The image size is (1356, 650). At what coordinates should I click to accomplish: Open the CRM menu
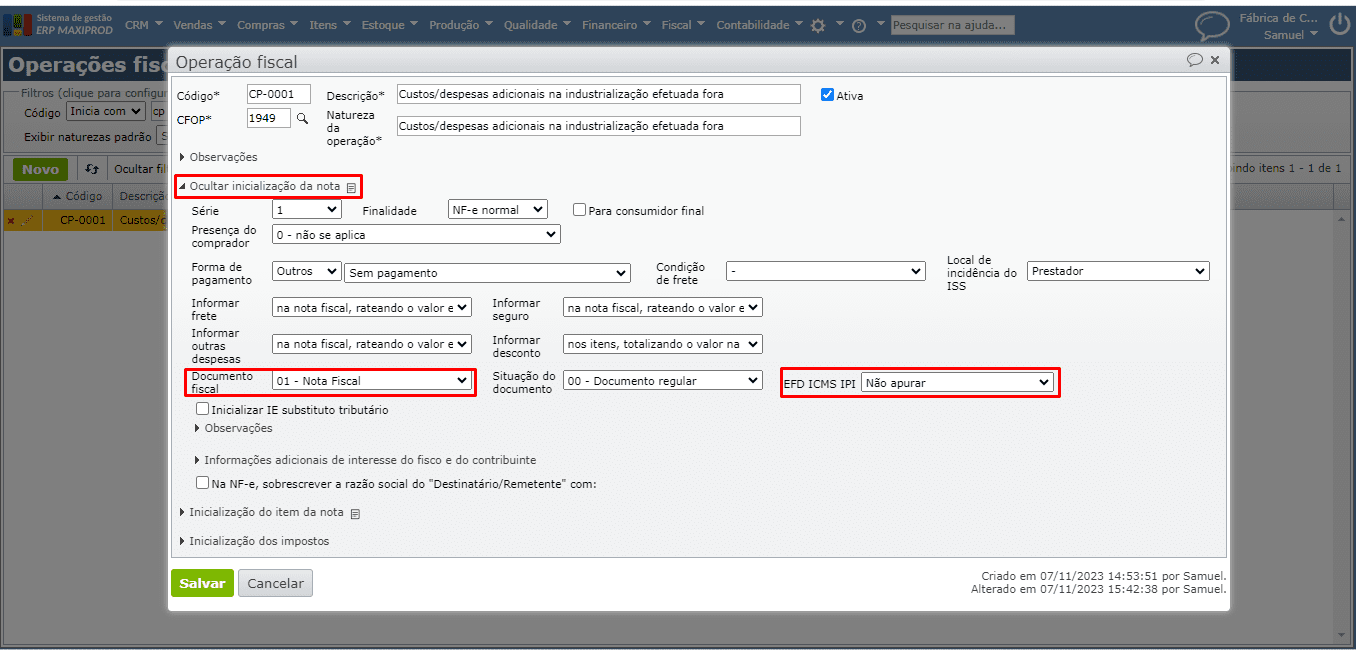[x=143, y=25]
